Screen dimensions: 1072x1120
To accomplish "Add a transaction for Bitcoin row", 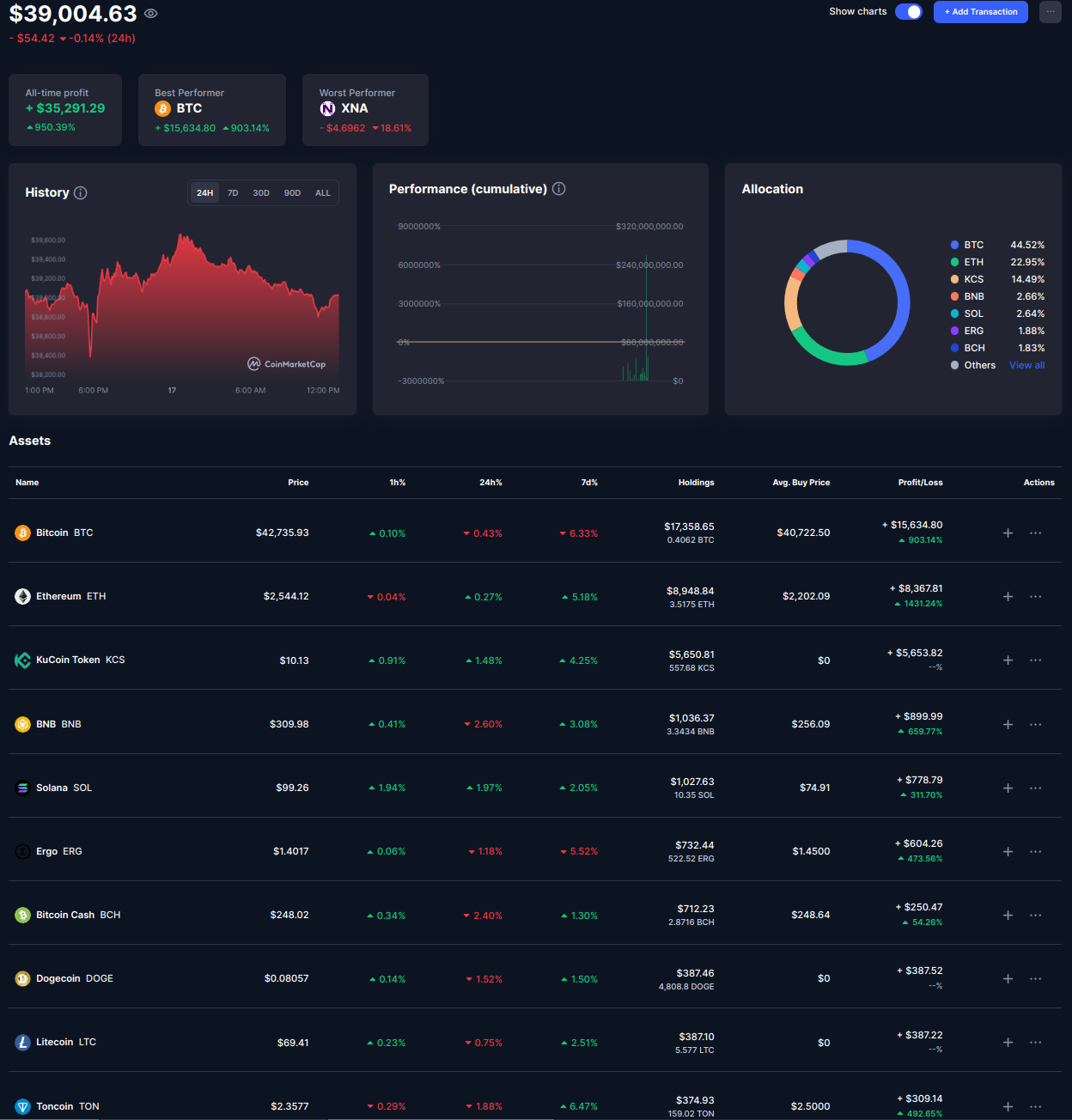I will tap(1008, 533).
